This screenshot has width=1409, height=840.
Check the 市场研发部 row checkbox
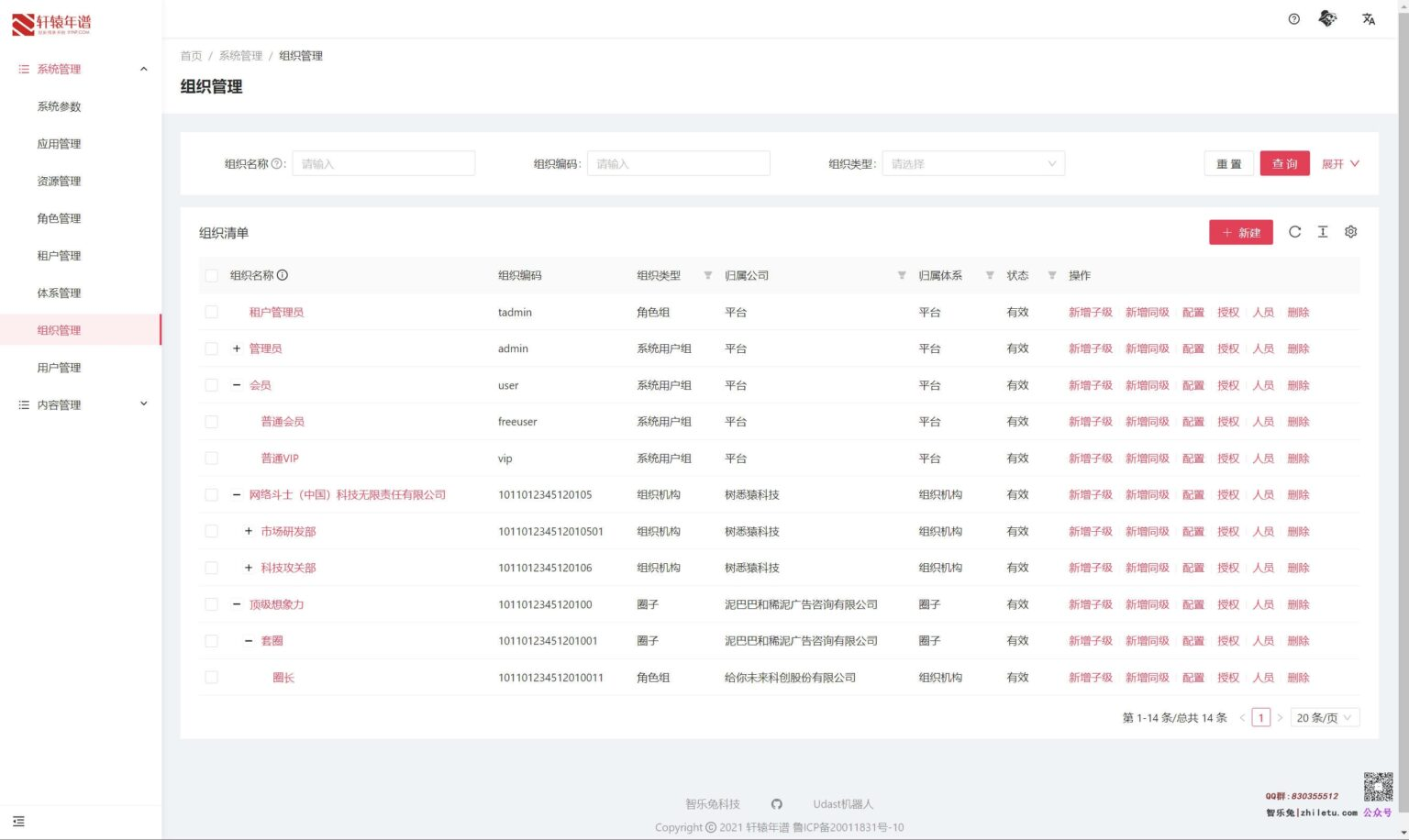[212, 531]
